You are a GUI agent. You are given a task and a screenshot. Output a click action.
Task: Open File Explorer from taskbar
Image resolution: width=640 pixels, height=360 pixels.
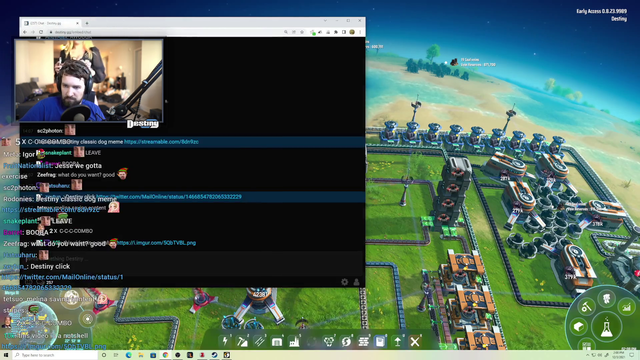(141, 355)
